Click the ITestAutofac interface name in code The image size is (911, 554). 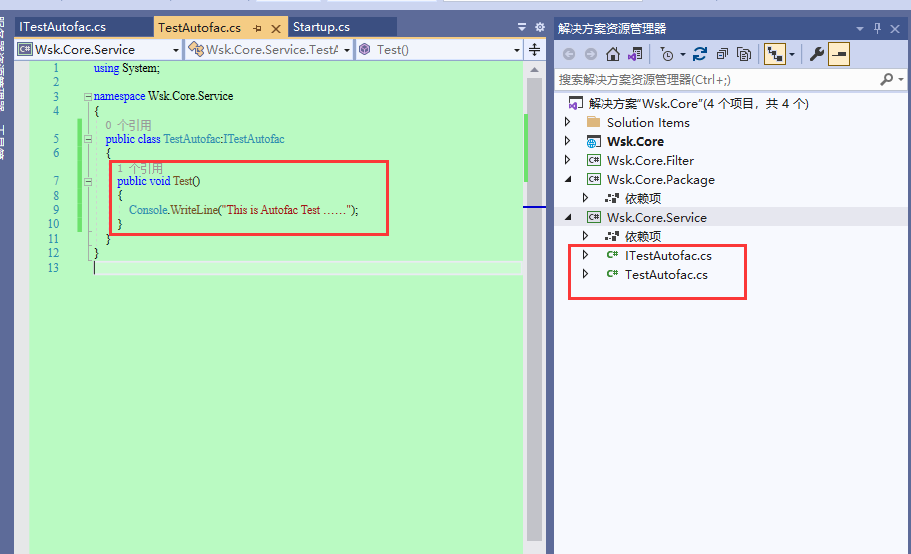[x=254, y=139]
